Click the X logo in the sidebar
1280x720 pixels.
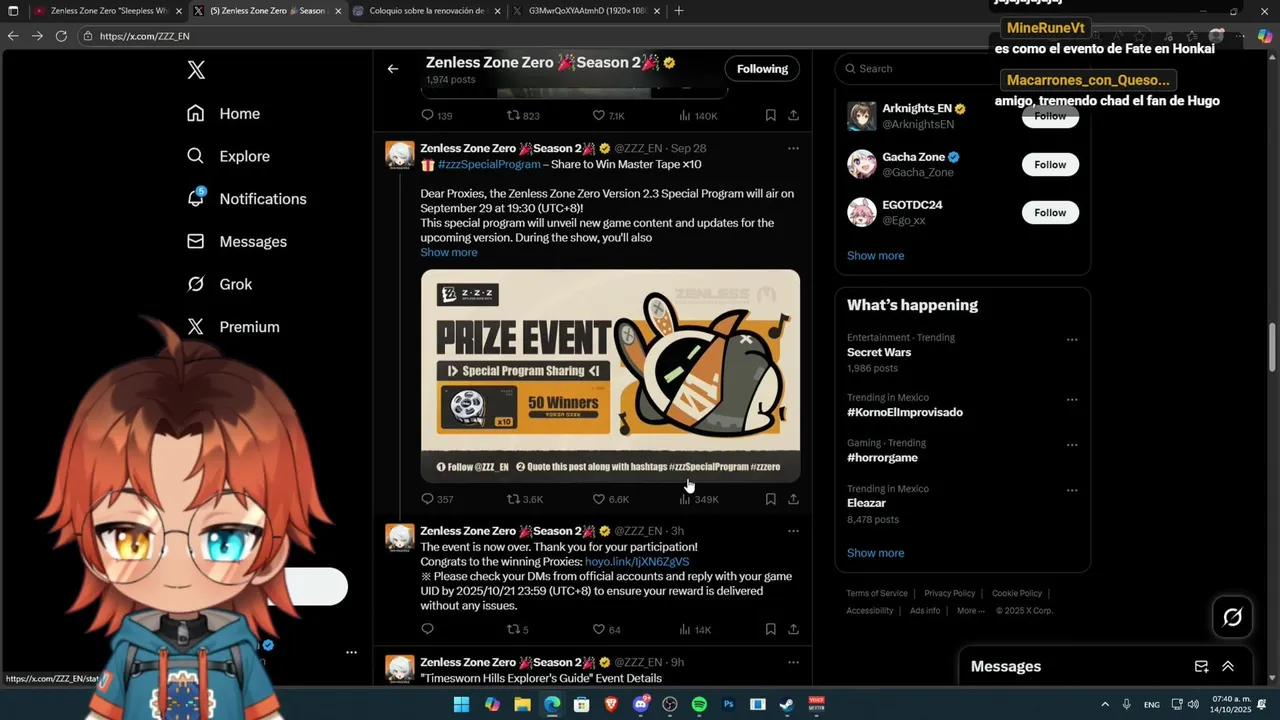[x=196, y=70]
